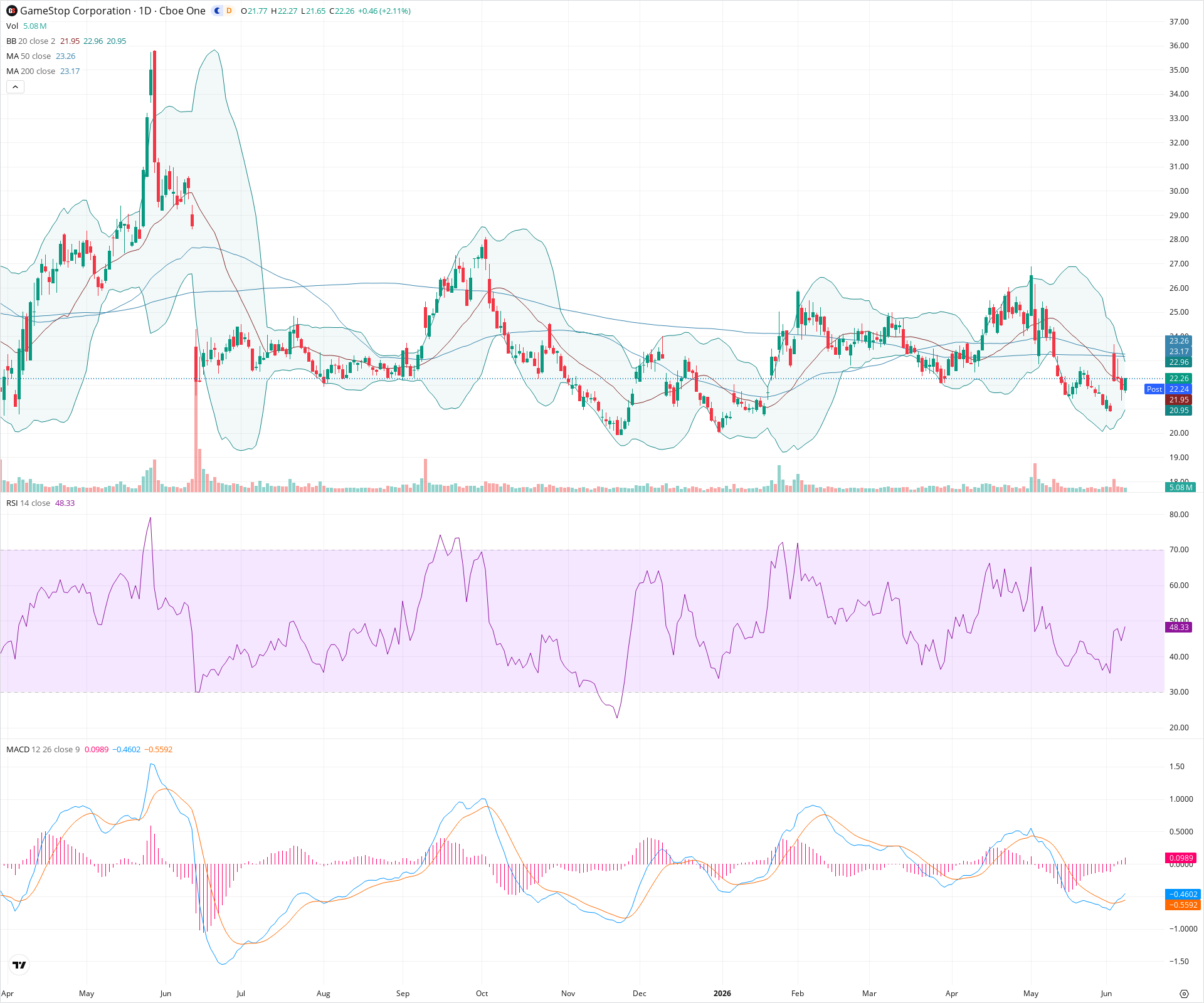Click the 80.00 level on the RSI scale
1204x1003 pixels.
point(1179,515)
